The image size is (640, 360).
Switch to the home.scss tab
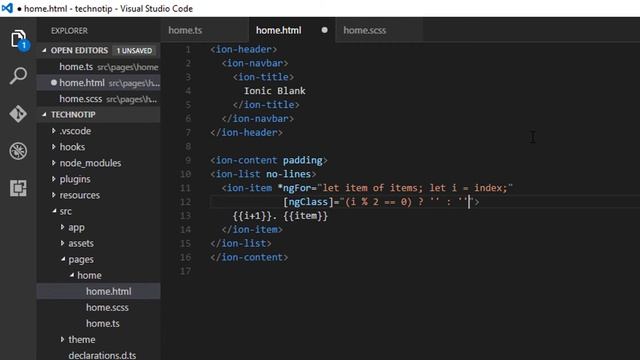click(x=364, y=30)
